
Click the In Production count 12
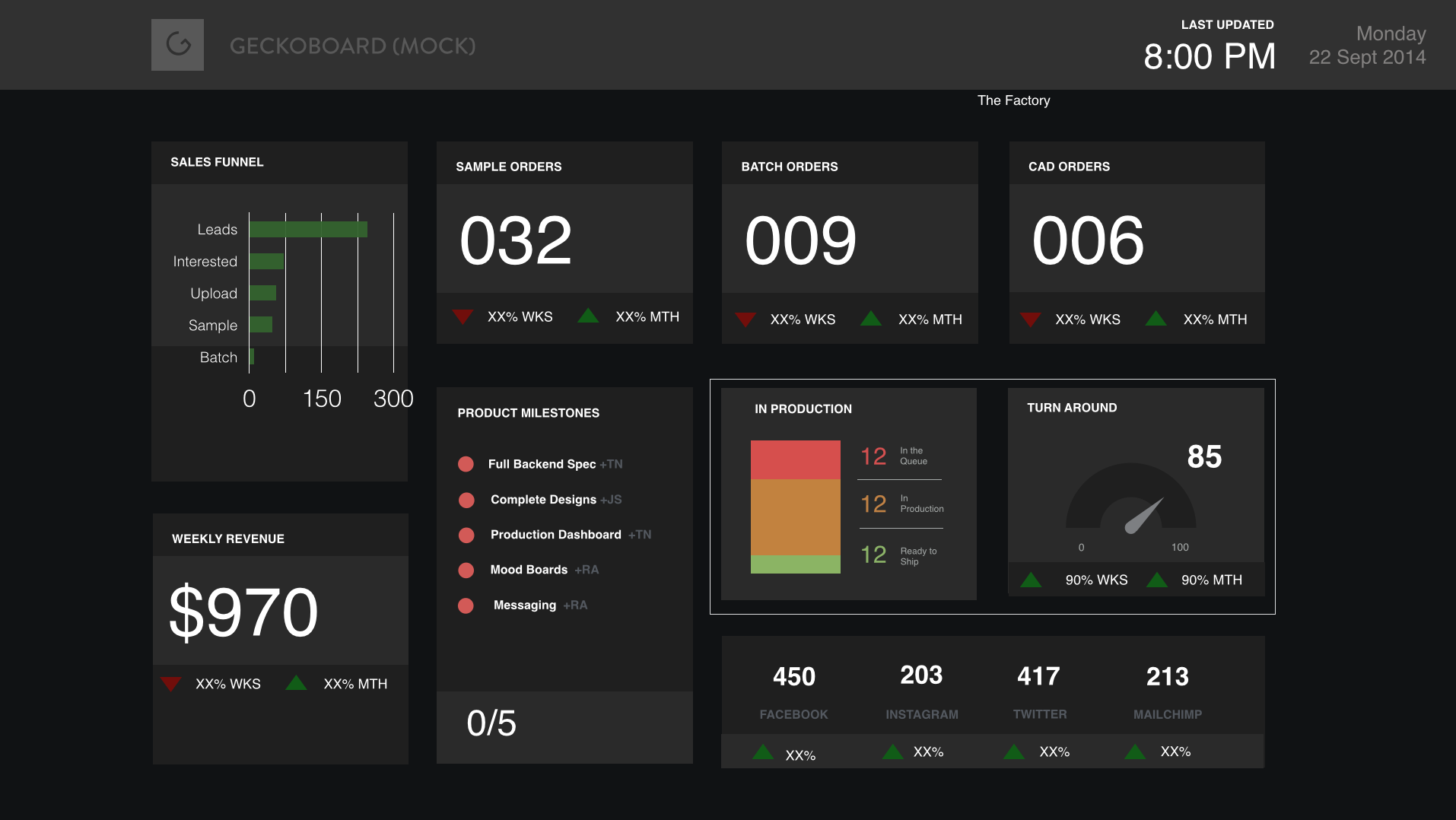click(873, 504)
